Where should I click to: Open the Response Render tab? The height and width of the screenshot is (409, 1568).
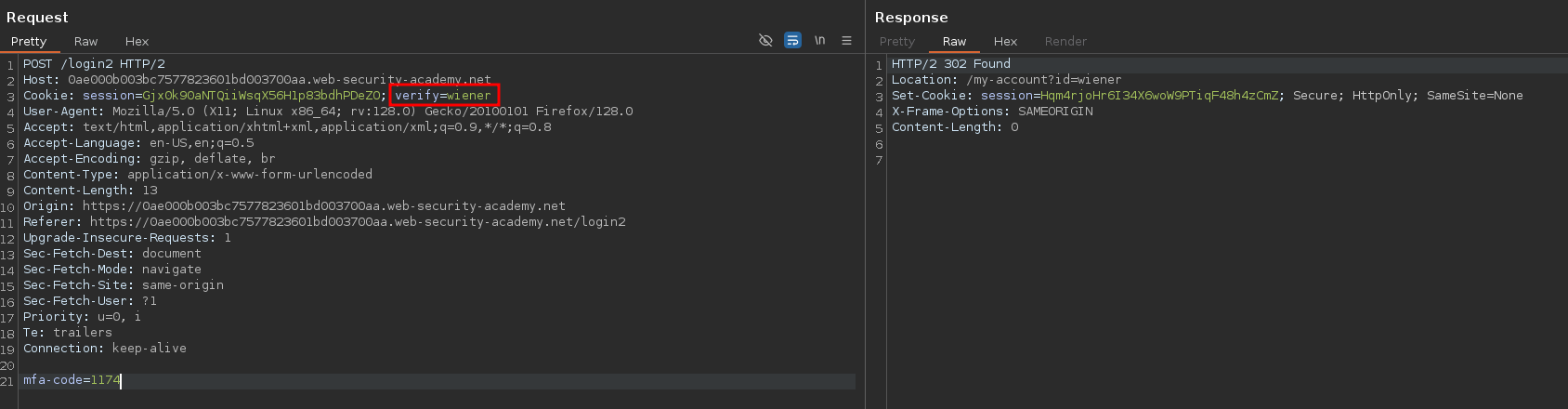1065,41
